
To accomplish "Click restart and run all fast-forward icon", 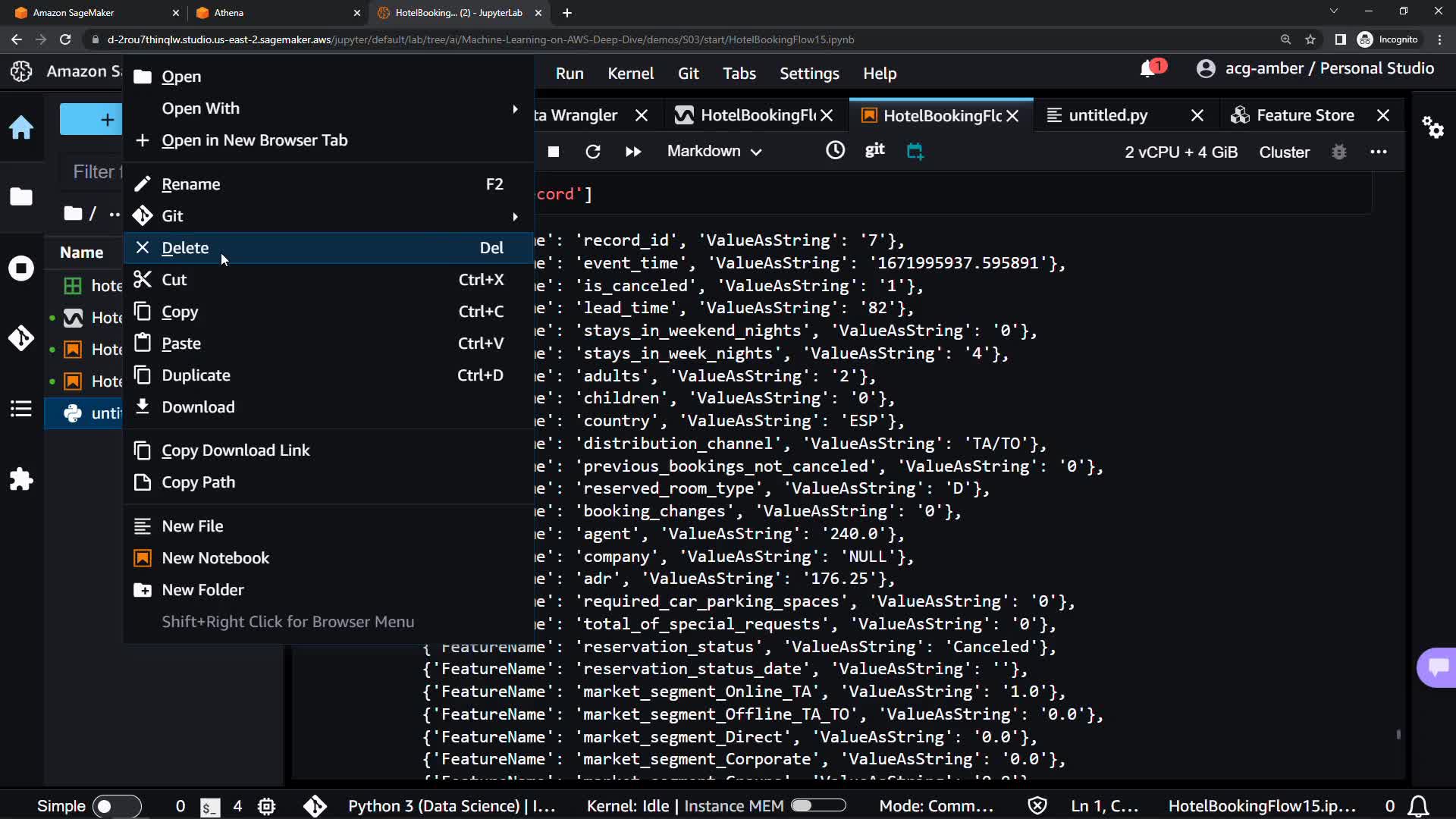I will click(x=633, y=152).
